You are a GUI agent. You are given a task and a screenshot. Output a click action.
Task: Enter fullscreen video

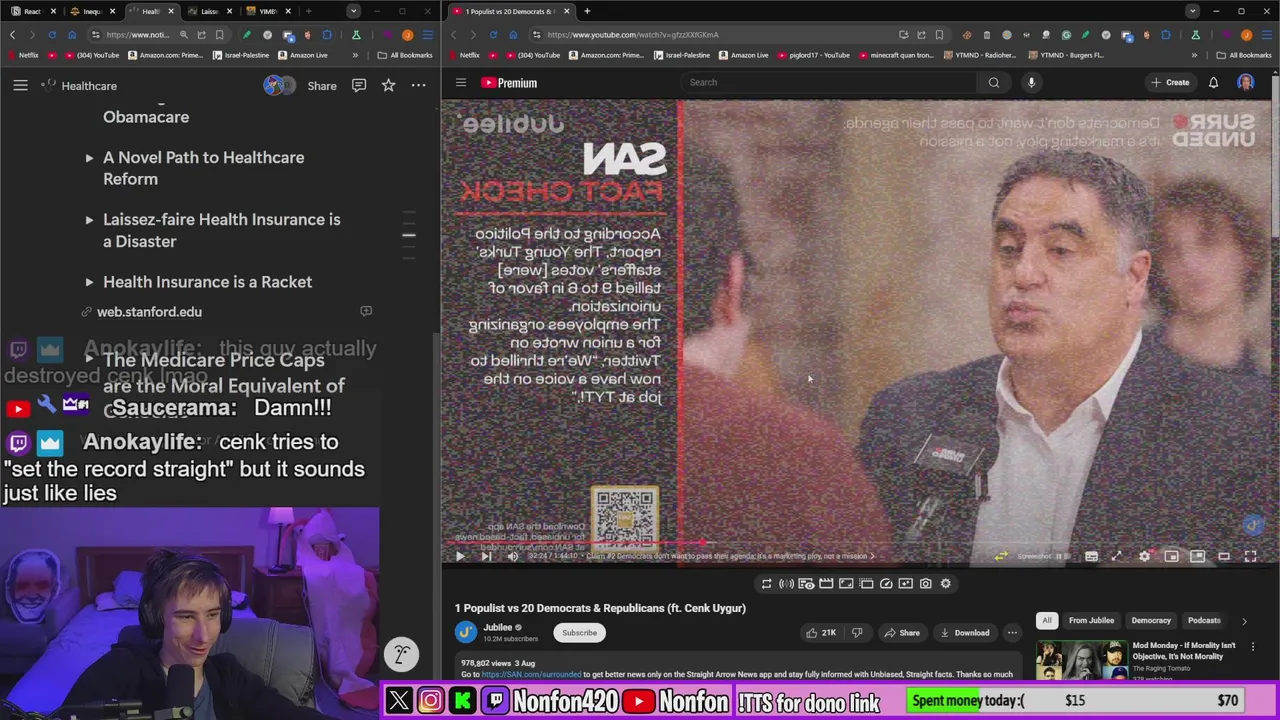(1250, 556)
